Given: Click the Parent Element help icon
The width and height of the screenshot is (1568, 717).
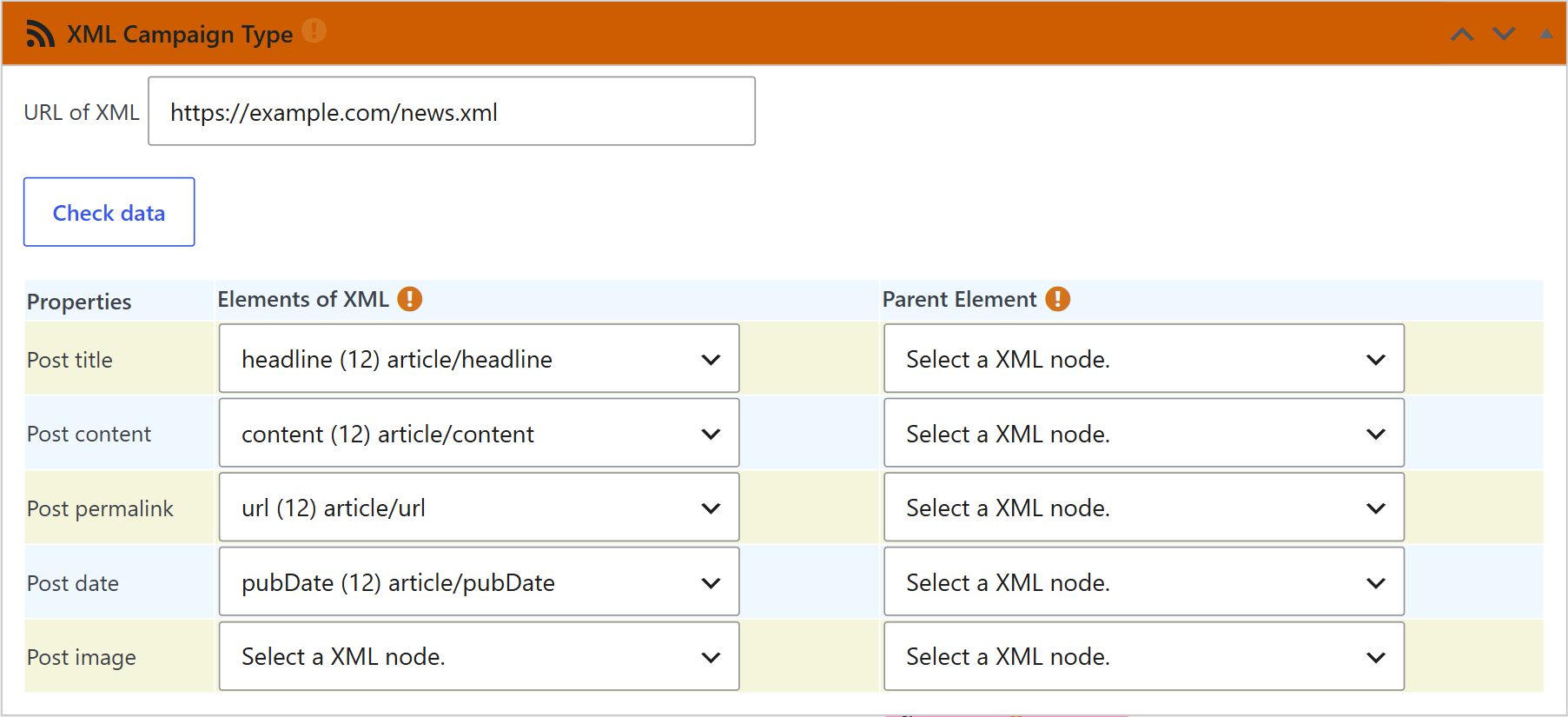Looking at the screenshot, I should pyautogui.click(x=1058, y=299).
